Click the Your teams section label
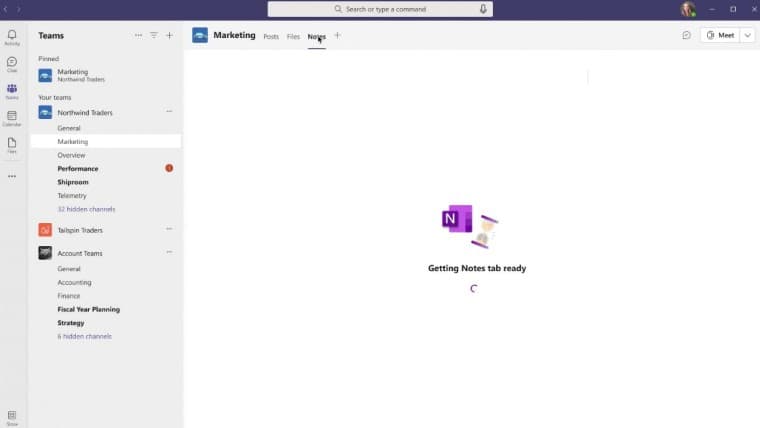The width and height of the screenshot is (760, 428). tap(55, 97)
